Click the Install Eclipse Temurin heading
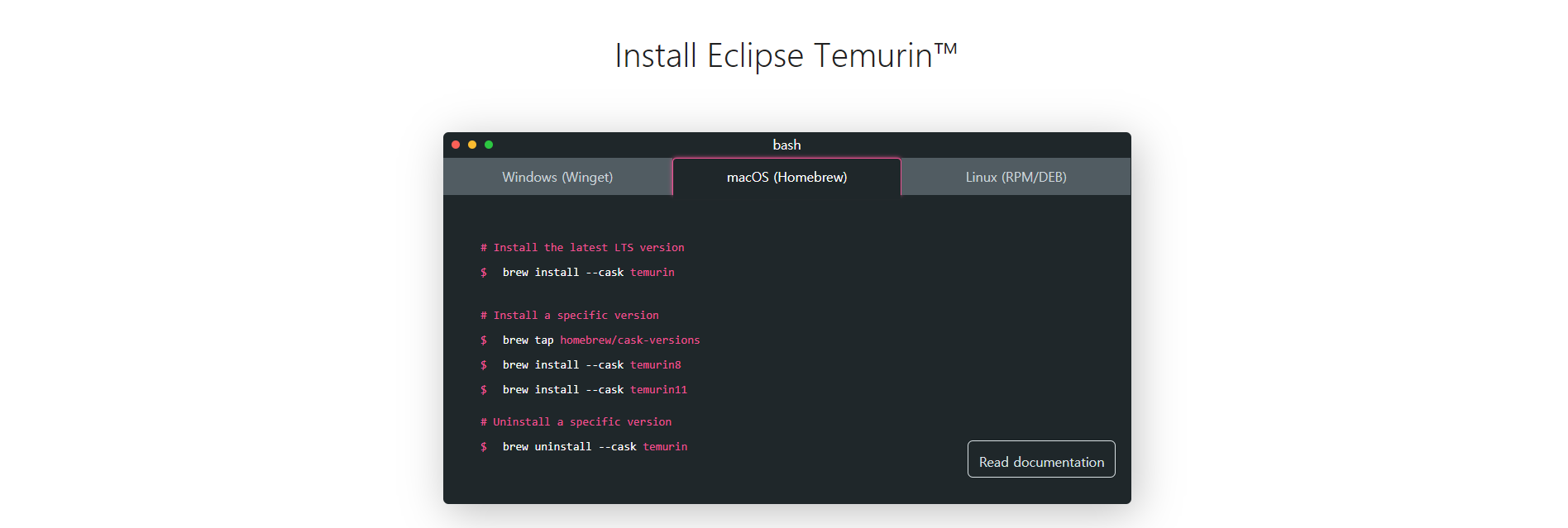This screenshot has height=528, width=1568. [x=786, y=55]
